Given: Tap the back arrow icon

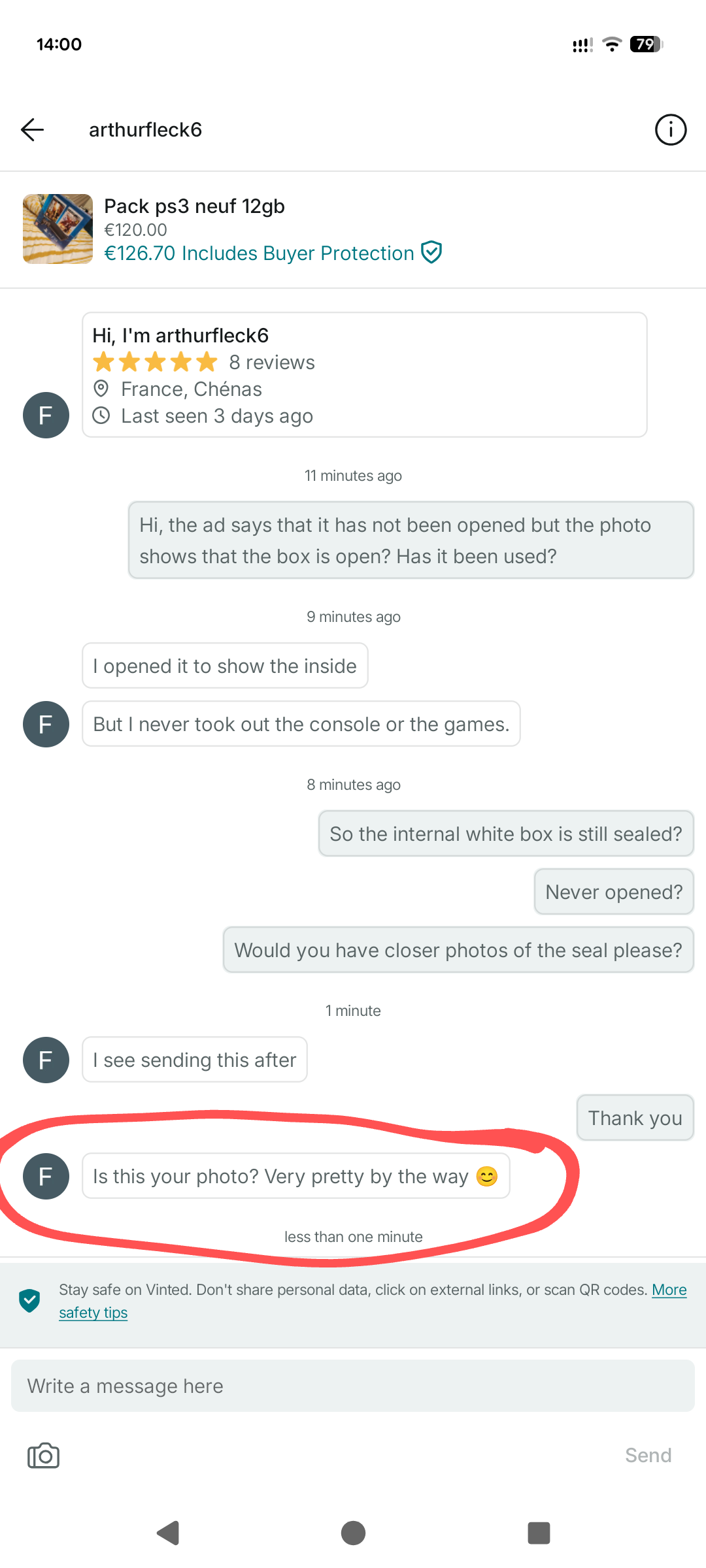Looking at the screenshot, I should click(32, 129).
